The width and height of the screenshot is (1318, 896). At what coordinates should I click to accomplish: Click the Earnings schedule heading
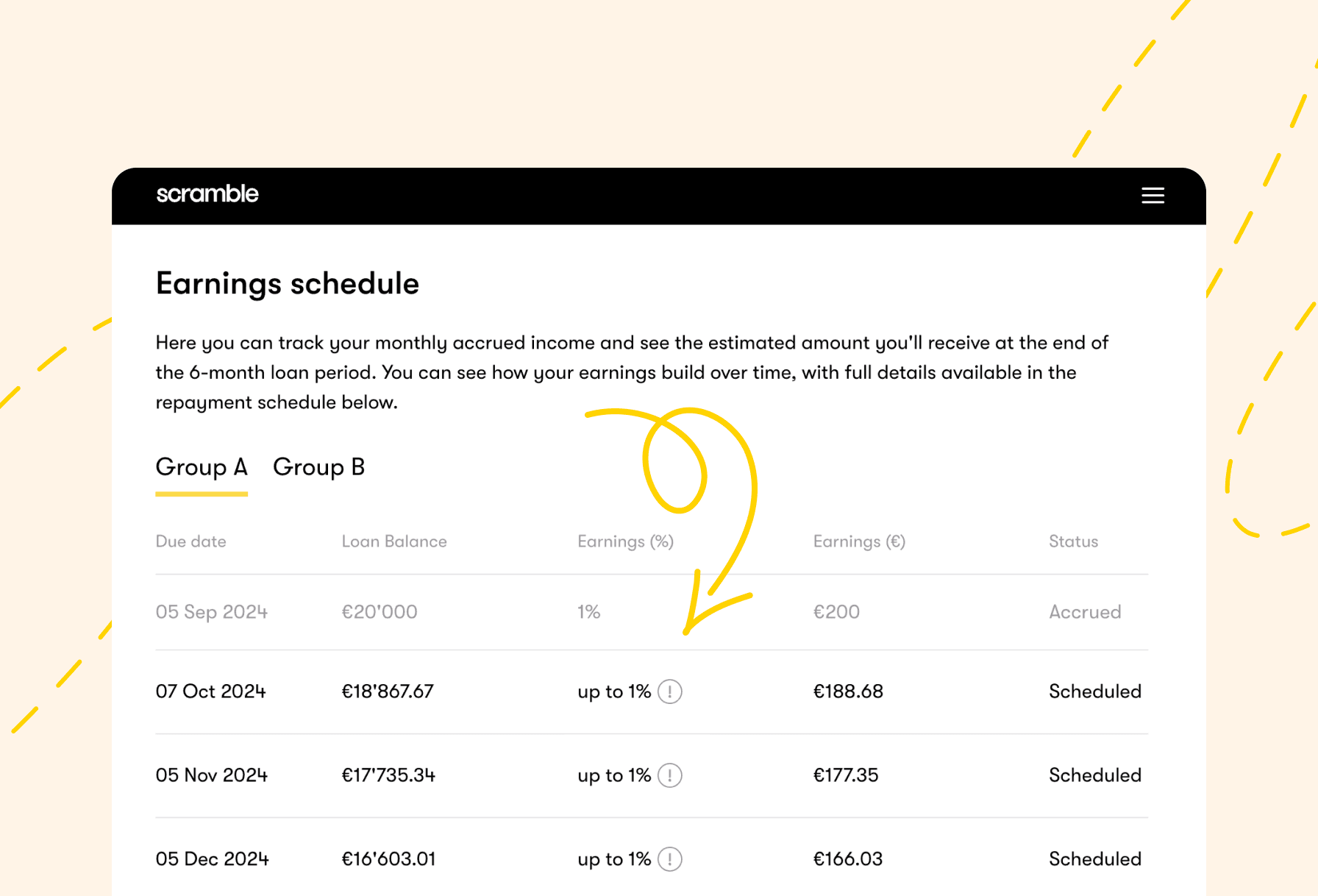click(x=288, y=284)
